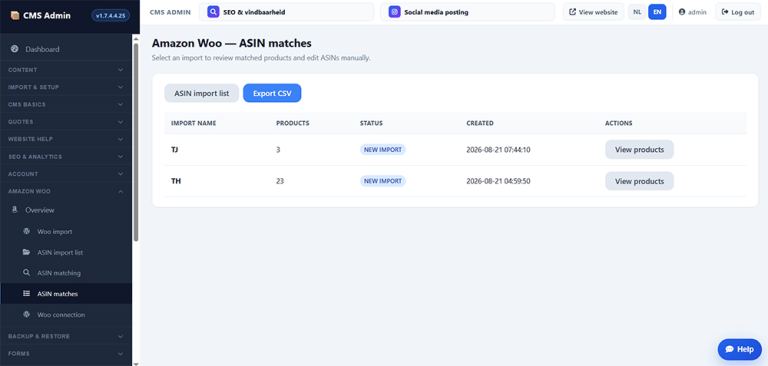Click the ASIN import list folder icon
The width and height of the screenshot is (768, 366).
[x=26, y=252]
